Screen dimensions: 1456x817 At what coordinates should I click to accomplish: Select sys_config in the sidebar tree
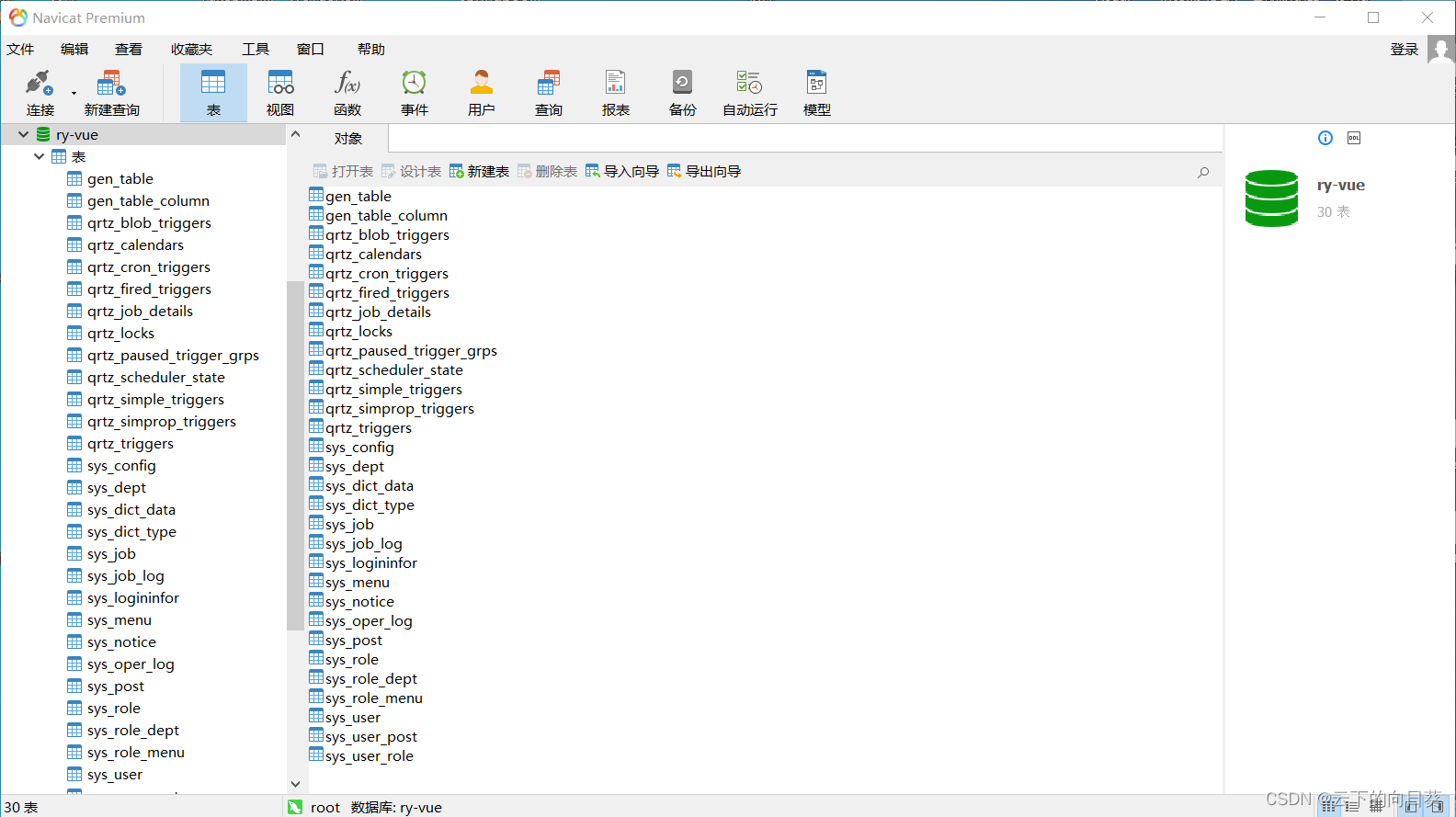[121, 466]
